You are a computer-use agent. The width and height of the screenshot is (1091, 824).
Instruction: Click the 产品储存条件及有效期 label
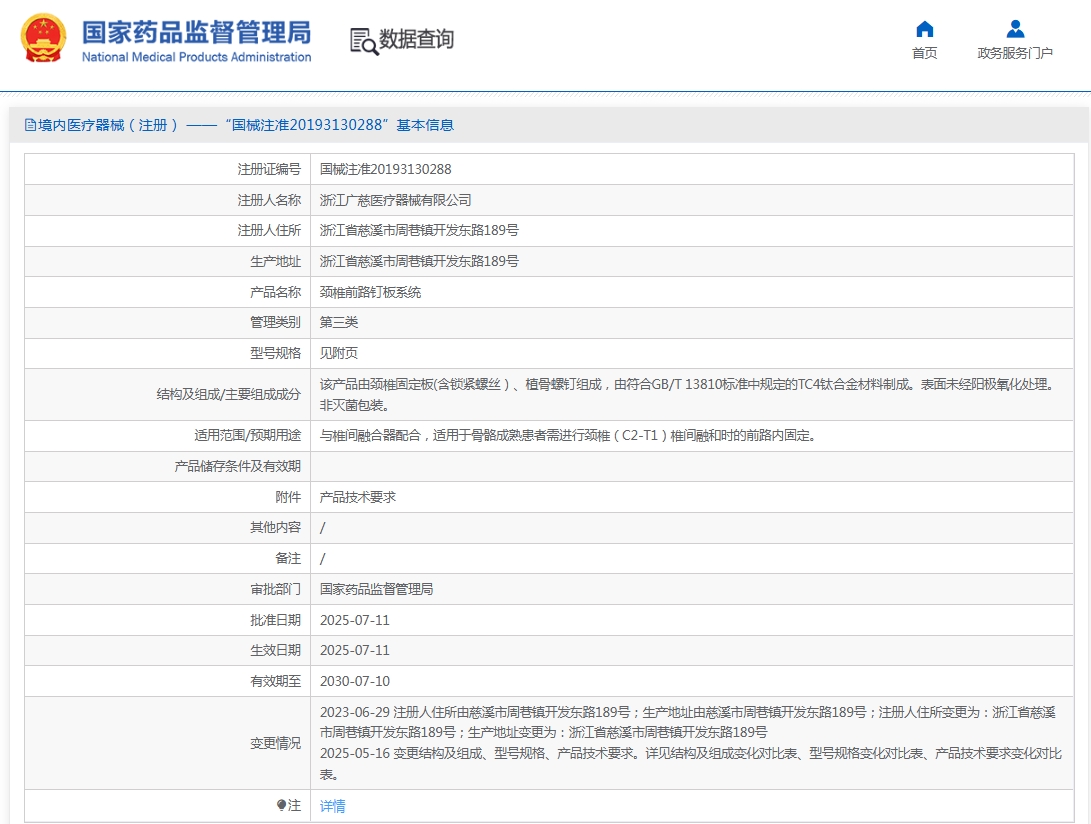[238, 466]
